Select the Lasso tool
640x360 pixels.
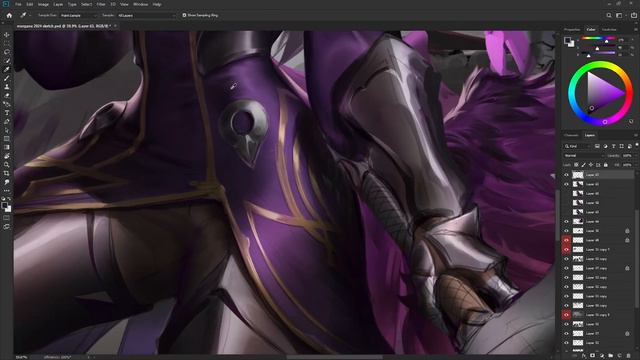[7, 52]
